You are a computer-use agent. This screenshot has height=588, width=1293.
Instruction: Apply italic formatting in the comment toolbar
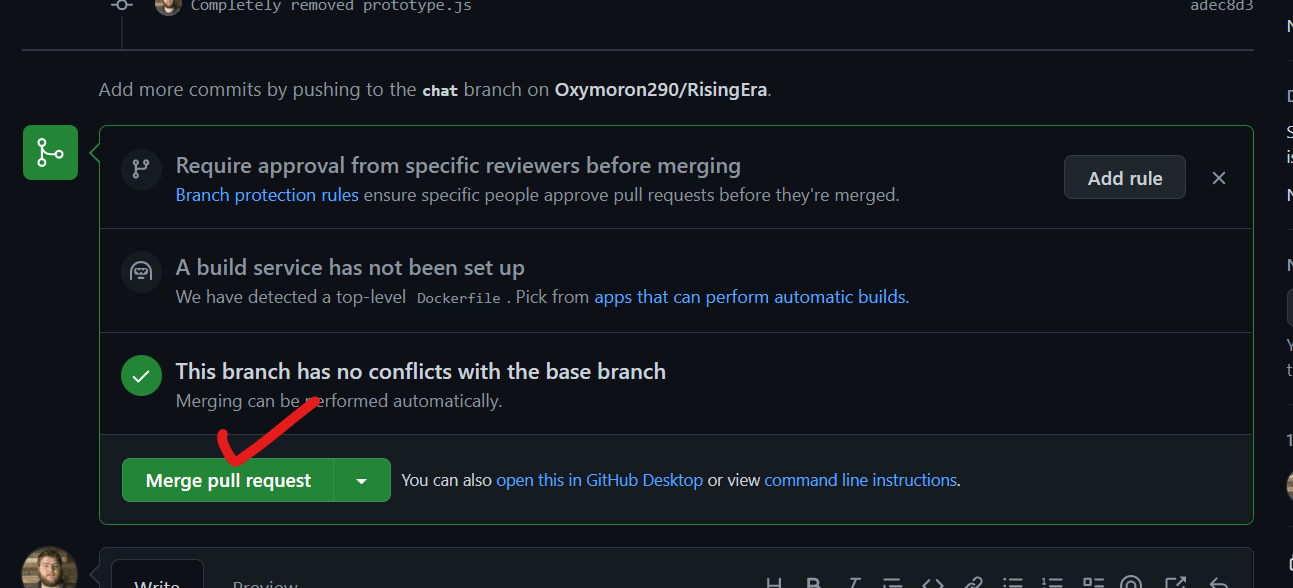pyautogui.click(x=853, y=583)
